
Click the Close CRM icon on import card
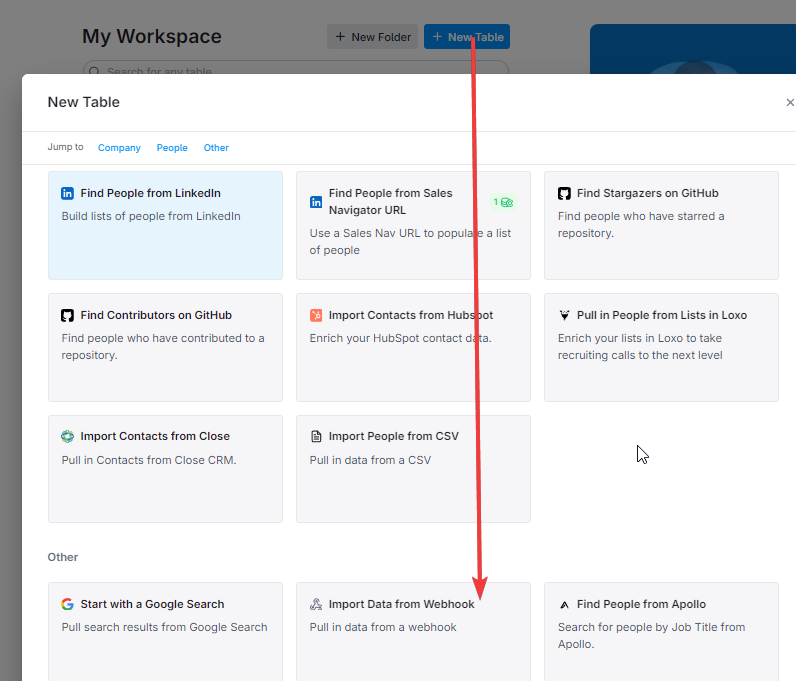pyautogui.click(x=68, y=437)
